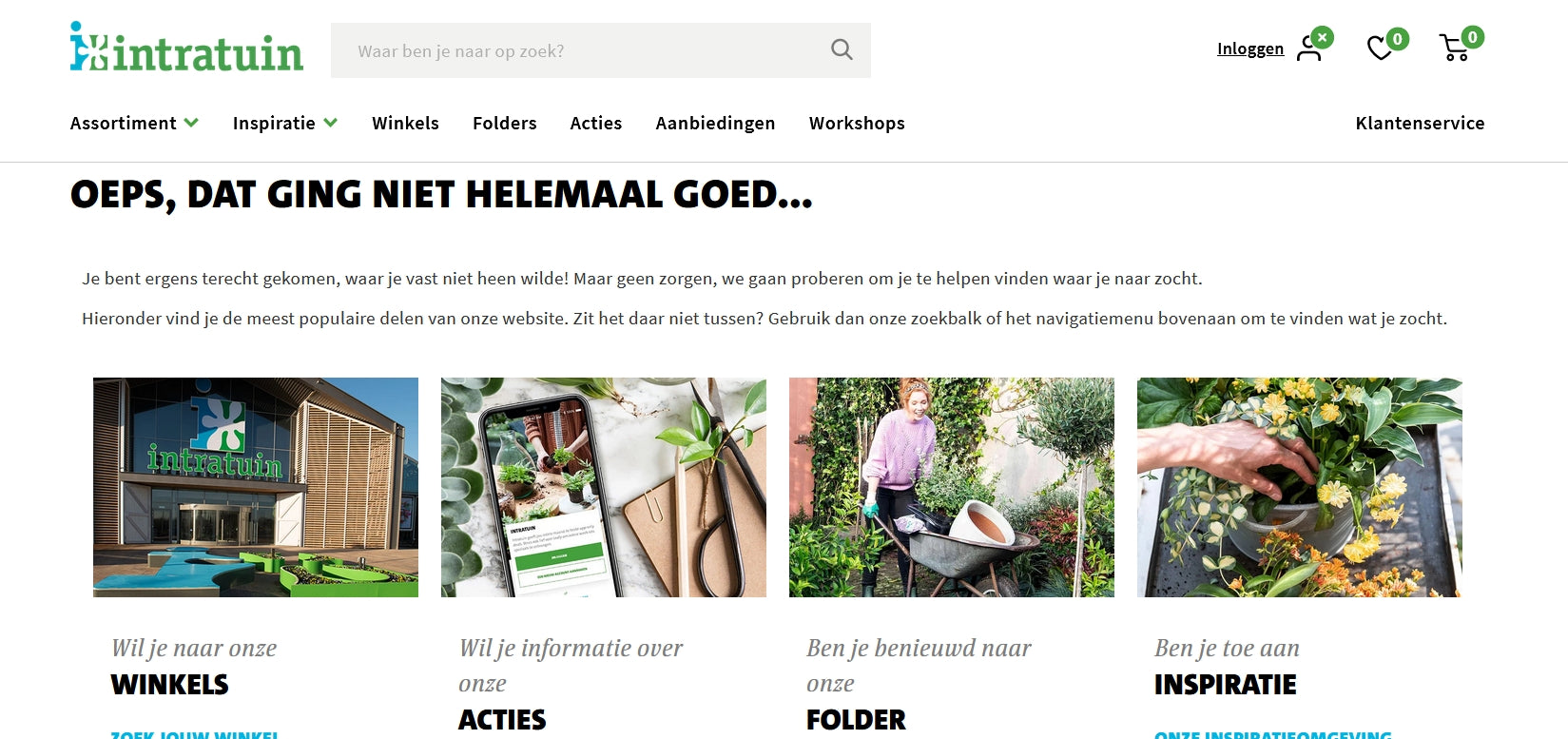The height and width of the screenshot is (739, 1568).
Task: Click the woman with wheelbarrow folder image
Action: point(952,487)
